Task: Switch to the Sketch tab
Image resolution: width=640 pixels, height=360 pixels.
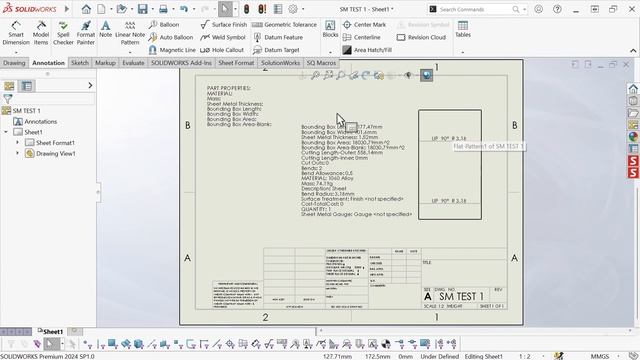Action: point(80,63)
